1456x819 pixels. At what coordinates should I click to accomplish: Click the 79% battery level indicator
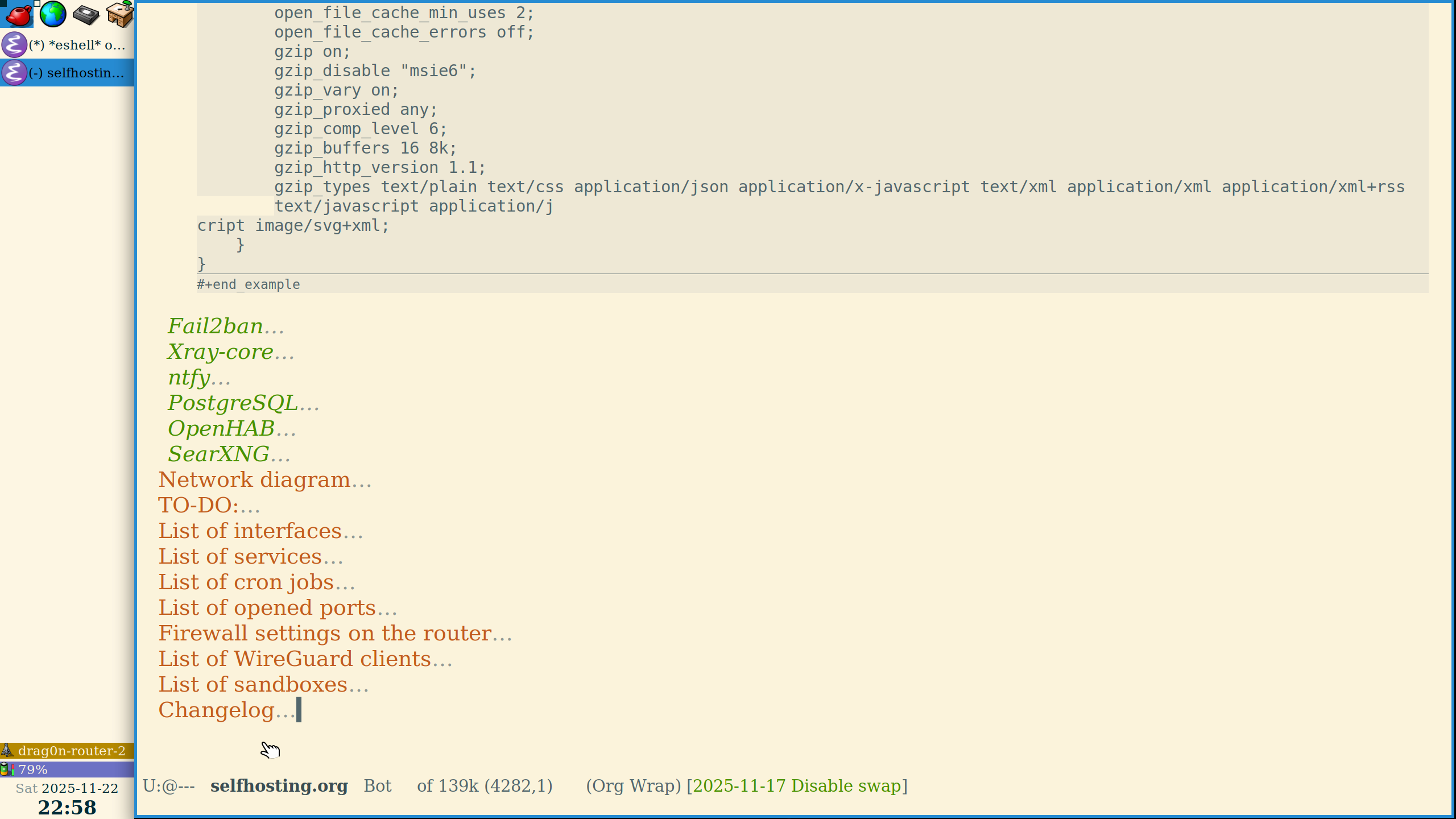(x=33, y=770)
